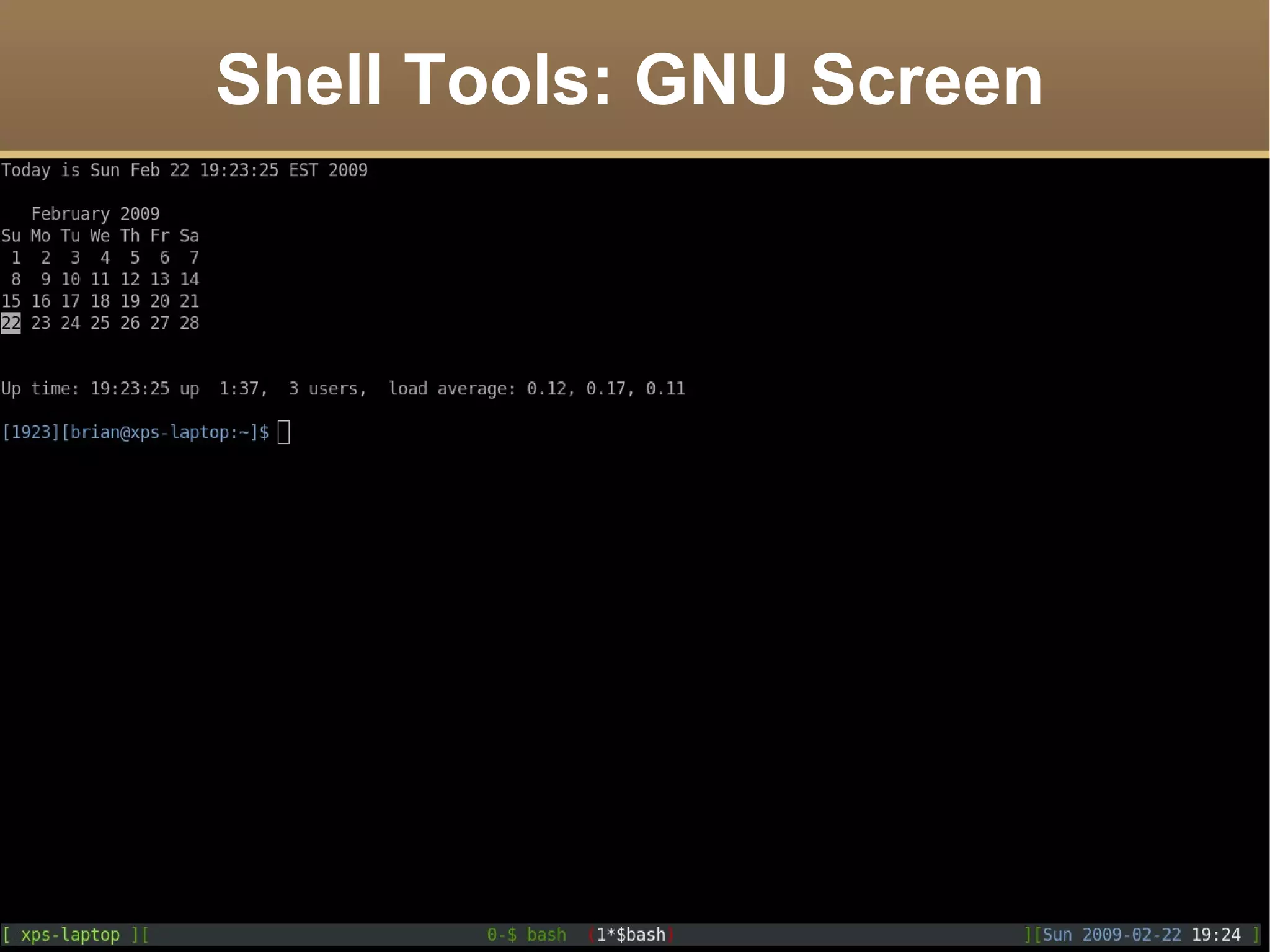Click the '[1923]' prompt history number
This screenshot has width=1270, height=952.
(30, 432)
